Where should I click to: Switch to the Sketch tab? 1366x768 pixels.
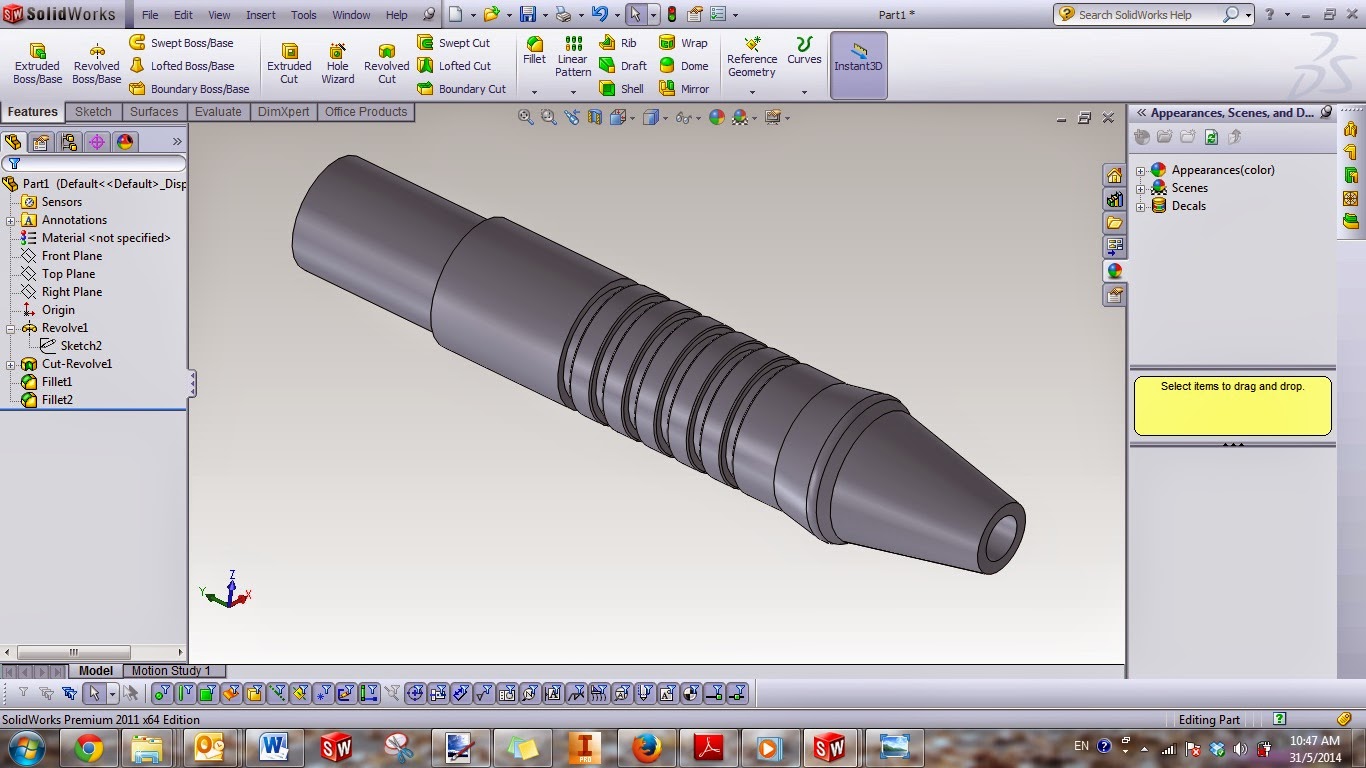tap(93, 112)
